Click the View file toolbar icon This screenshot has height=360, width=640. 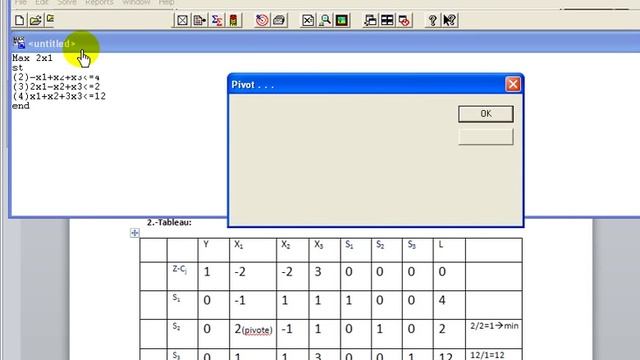click(x=50, y=19)
